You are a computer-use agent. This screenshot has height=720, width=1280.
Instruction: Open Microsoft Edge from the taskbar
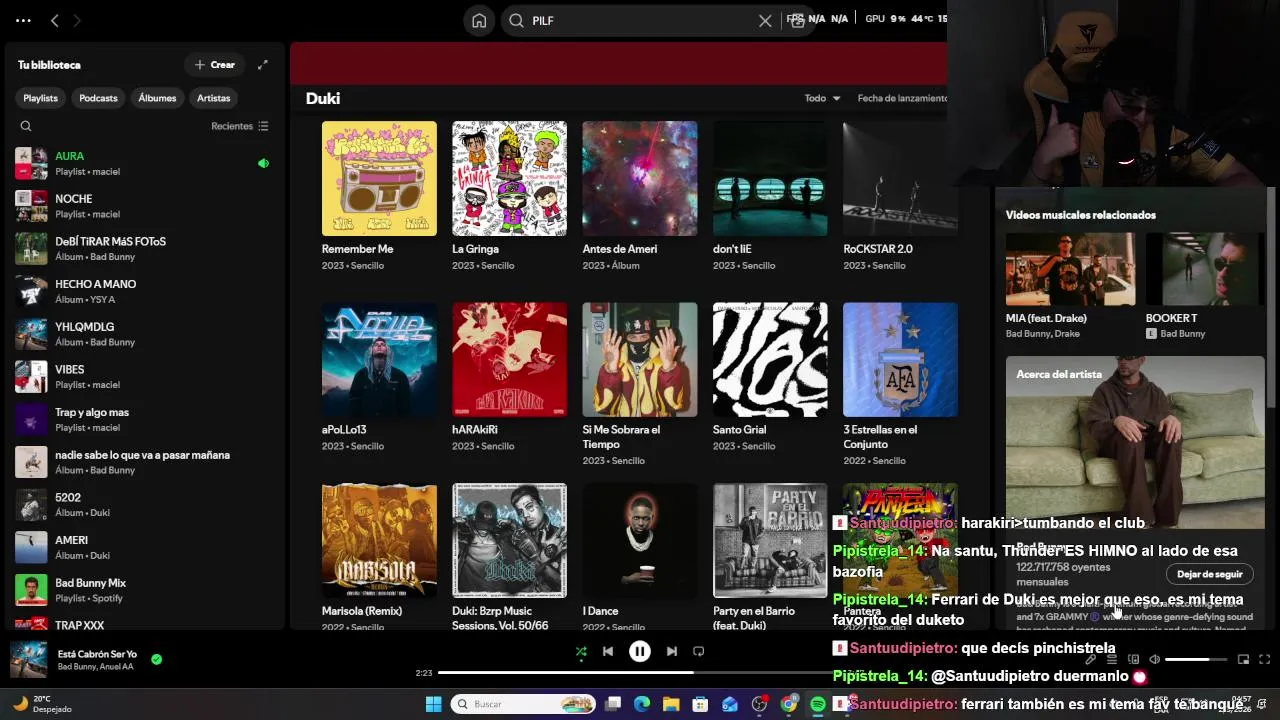[x=642, y=704]
